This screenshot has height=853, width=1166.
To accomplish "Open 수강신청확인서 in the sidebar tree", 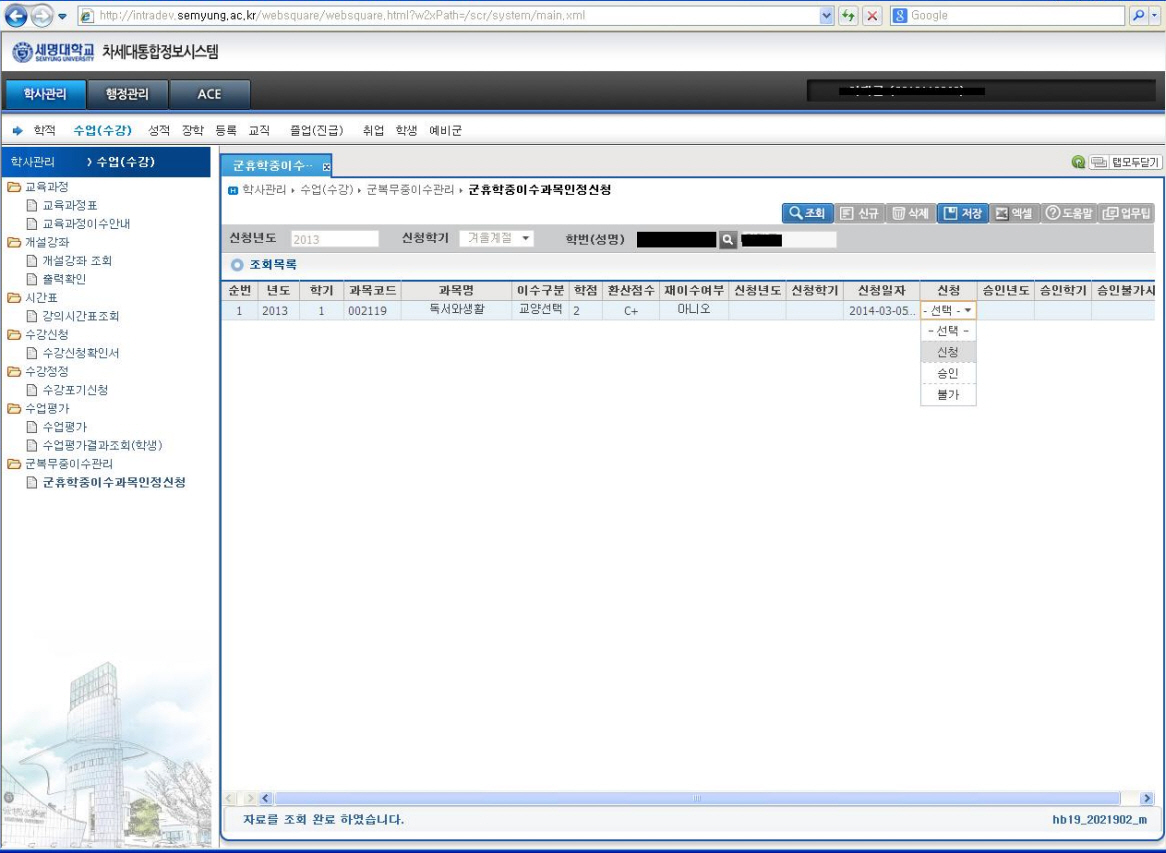I will pos(81,353).
